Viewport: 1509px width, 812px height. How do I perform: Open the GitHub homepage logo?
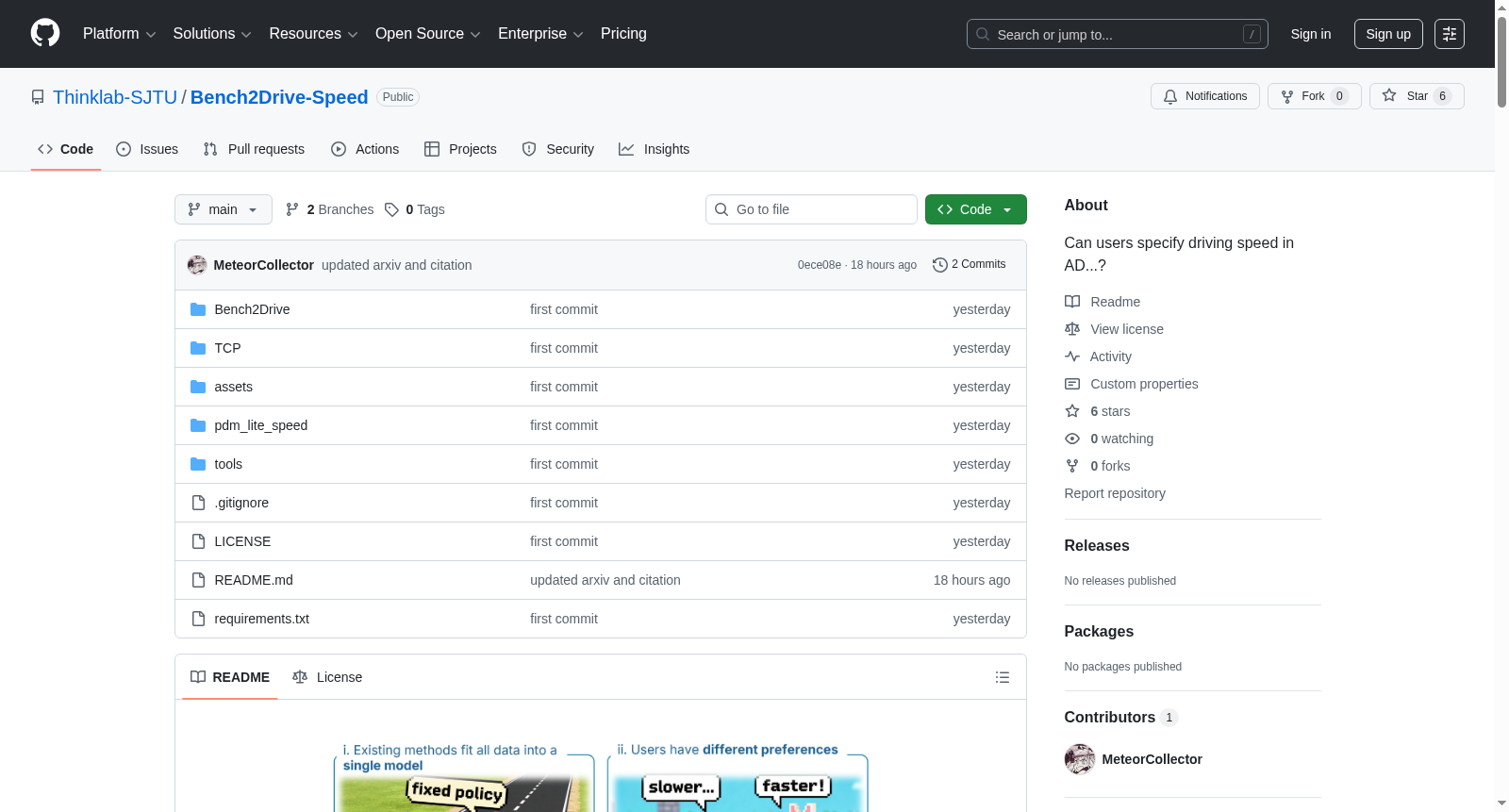pos(45,34)
